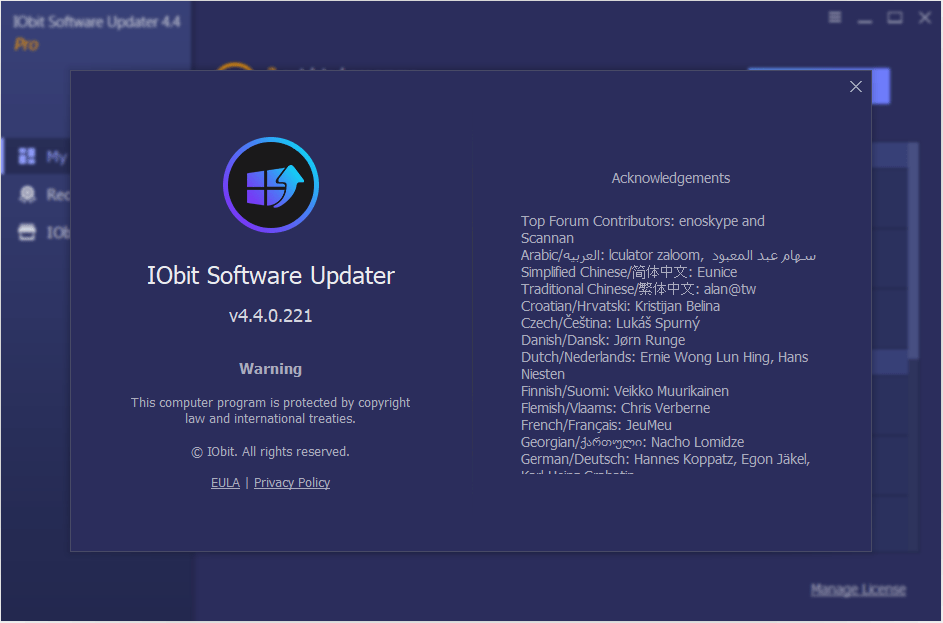Image resolution: width=943 pixels, height=623 pixels.
Task: Click the German/Deutsch translators line
Action: (x=665, y=459)
